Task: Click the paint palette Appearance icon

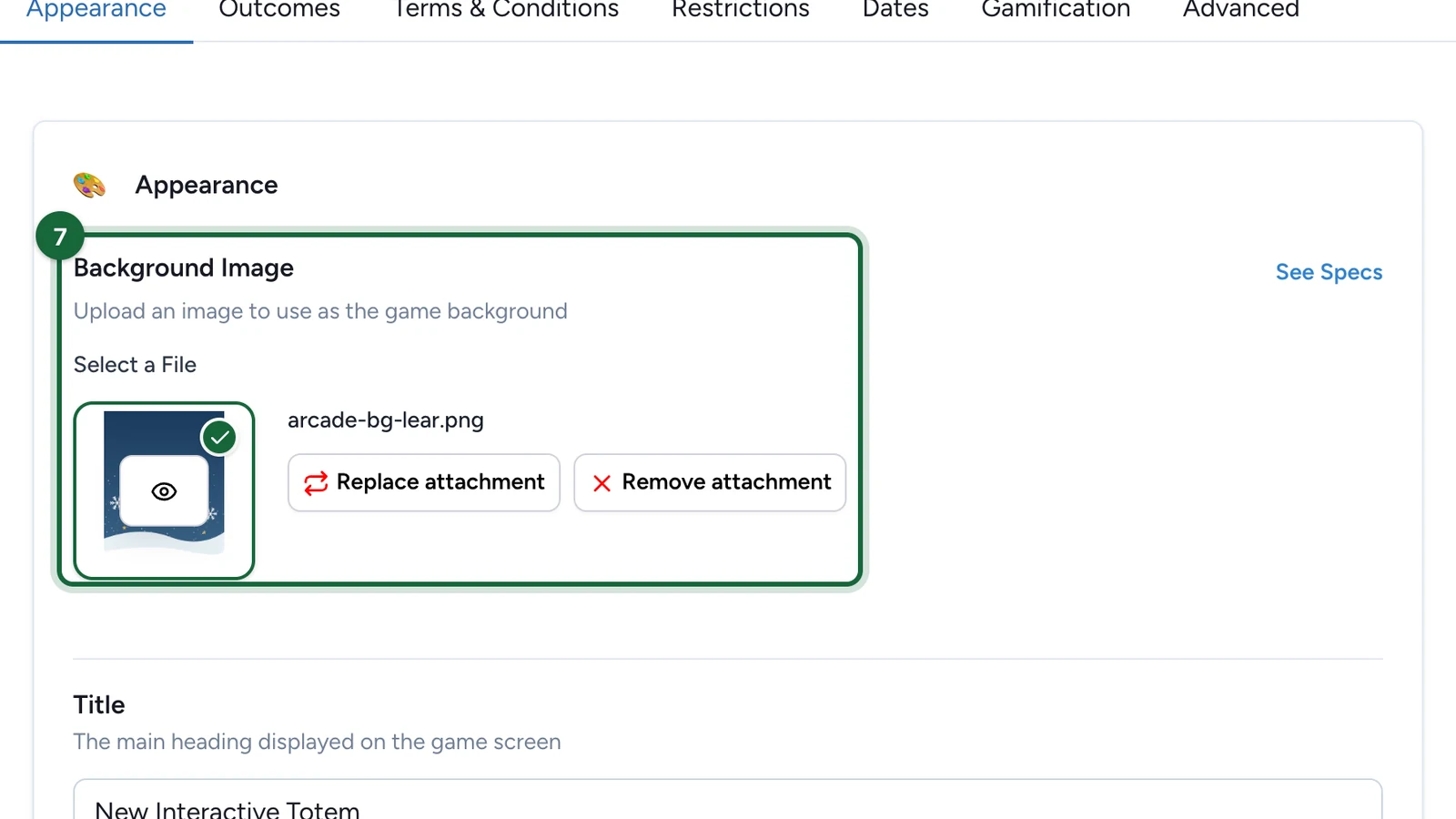Action: pos(89,185)
